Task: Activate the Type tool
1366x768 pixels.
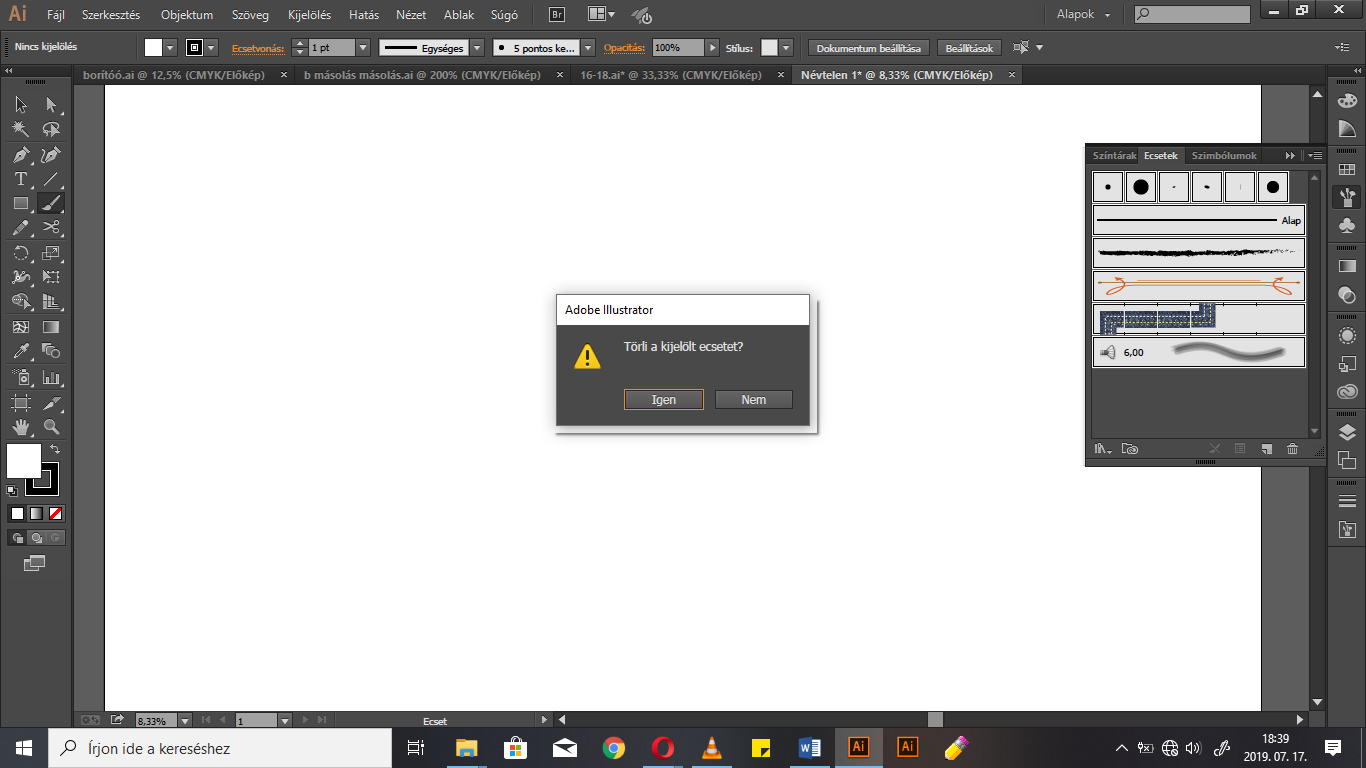Action: (21, 178)
